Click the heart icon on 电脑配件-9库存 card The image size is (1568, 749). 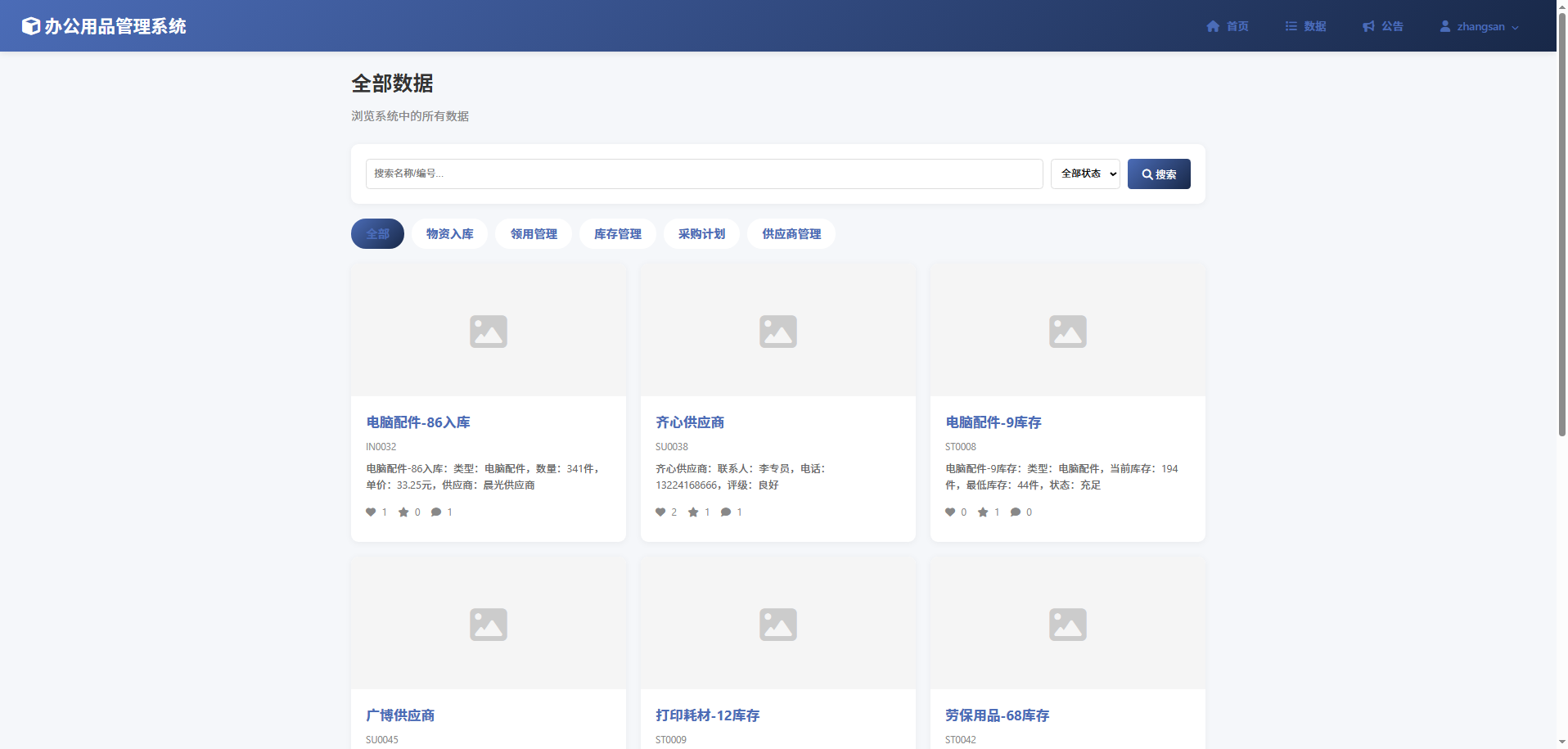950,512
